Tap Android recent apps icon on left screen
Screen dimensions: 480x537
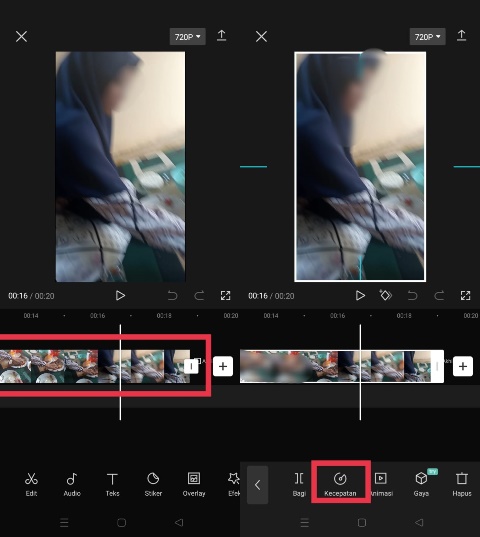click(x=64, y=523)
